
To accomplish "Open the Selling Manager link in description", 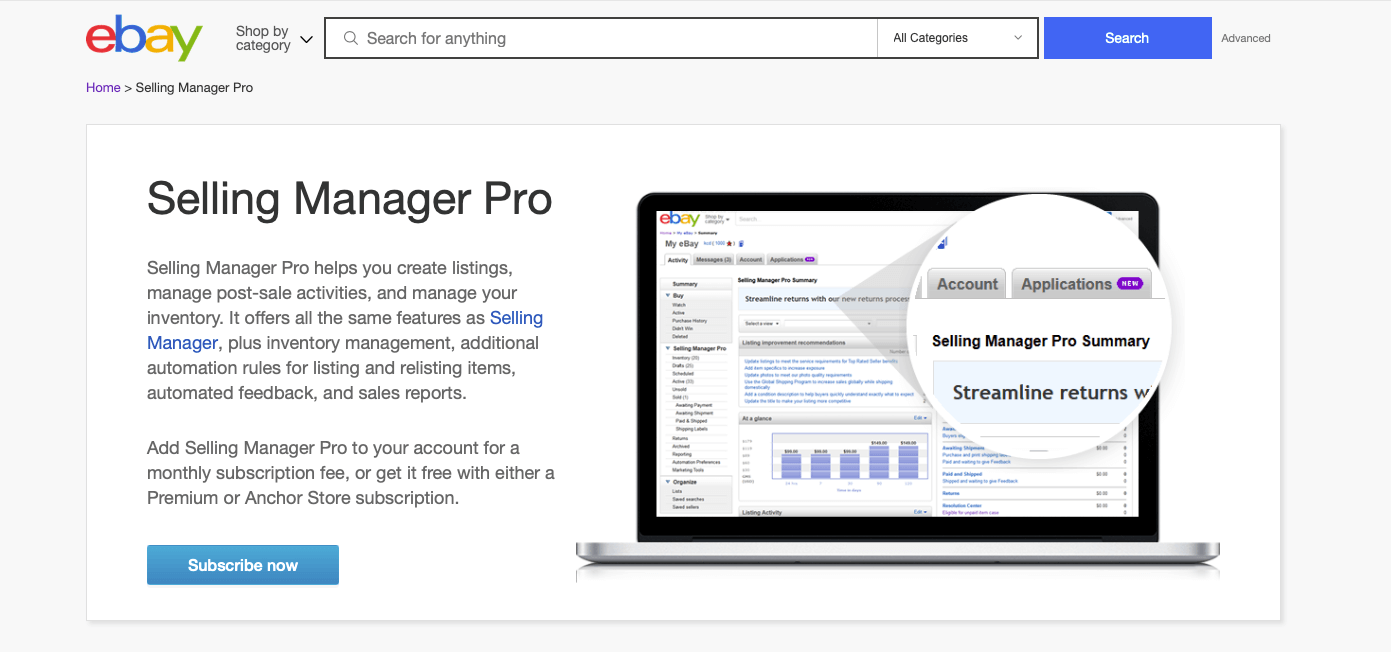I will pos(345,330).
